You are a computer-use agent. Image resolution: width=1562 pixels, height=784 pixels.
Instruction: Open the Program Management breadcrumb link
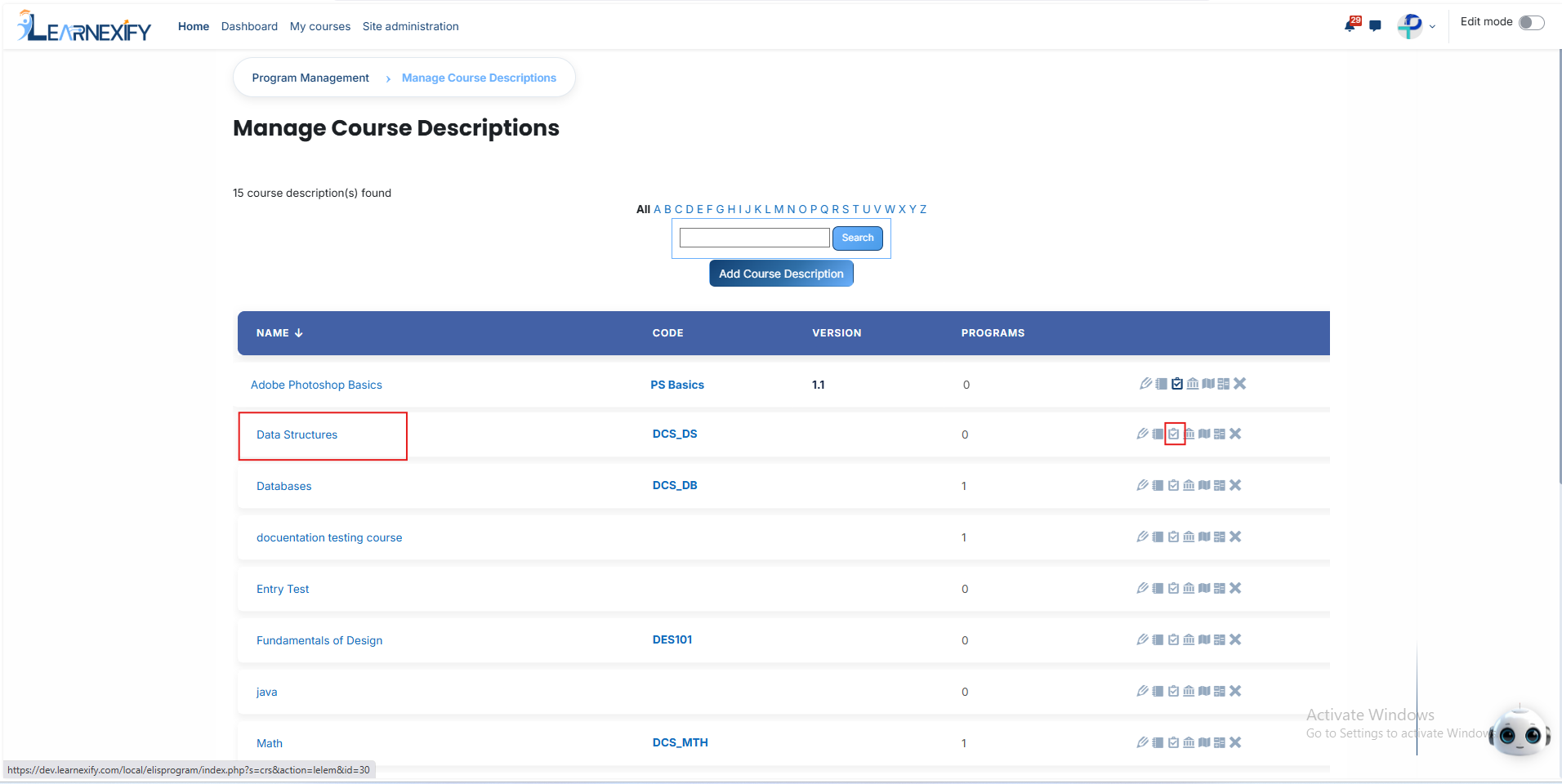tap(310, 78)
